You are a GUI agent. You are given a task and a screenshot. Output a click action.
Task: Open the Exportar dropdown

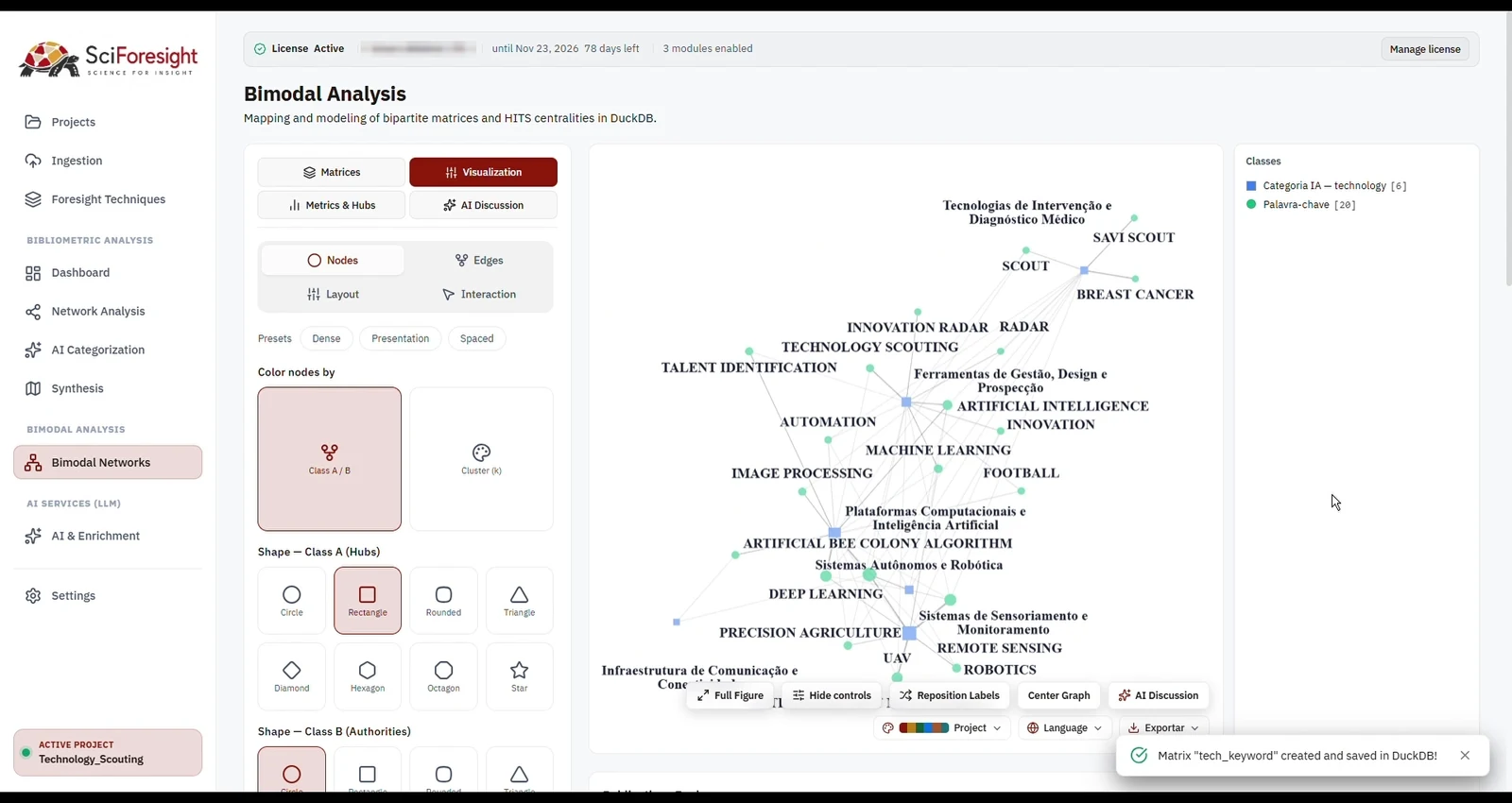coord(1163,728)
